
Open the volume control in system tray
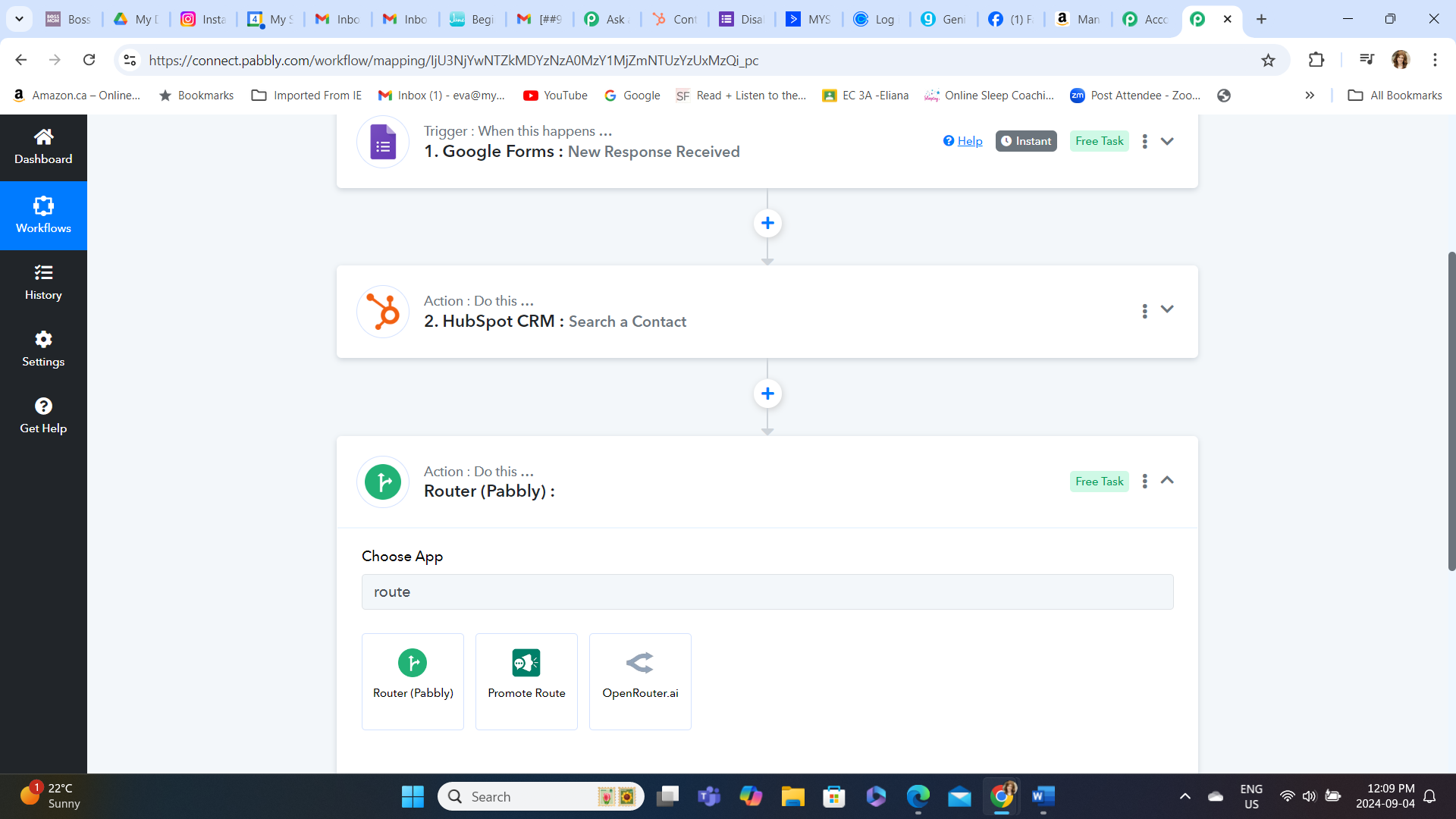[x=1309, y=796]
